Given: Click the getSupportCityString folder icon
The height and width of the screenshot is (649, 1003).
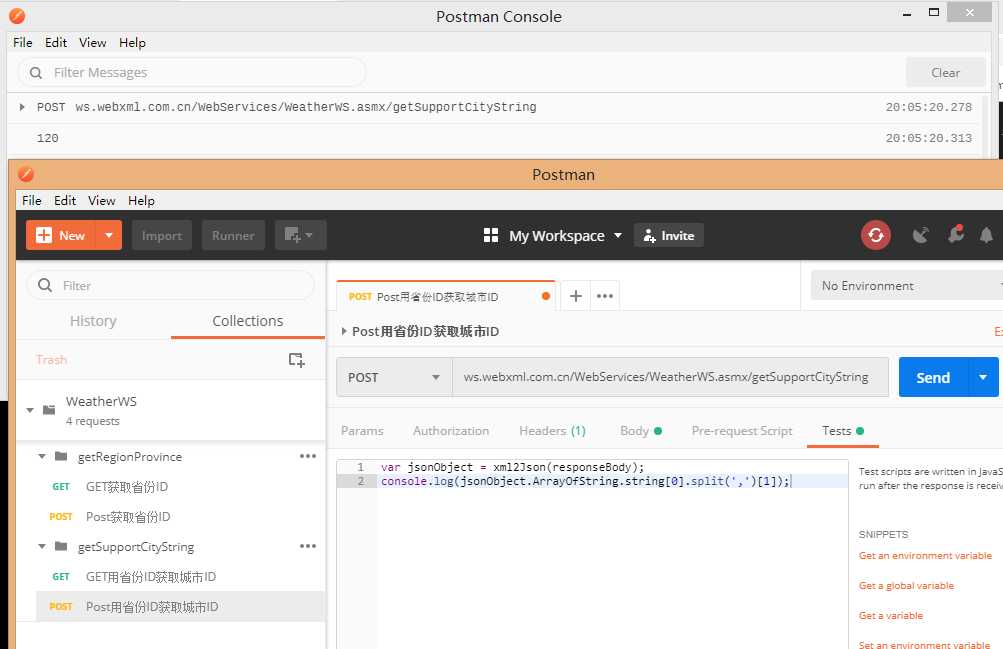Looking at the screenshot, I should 61,546.
